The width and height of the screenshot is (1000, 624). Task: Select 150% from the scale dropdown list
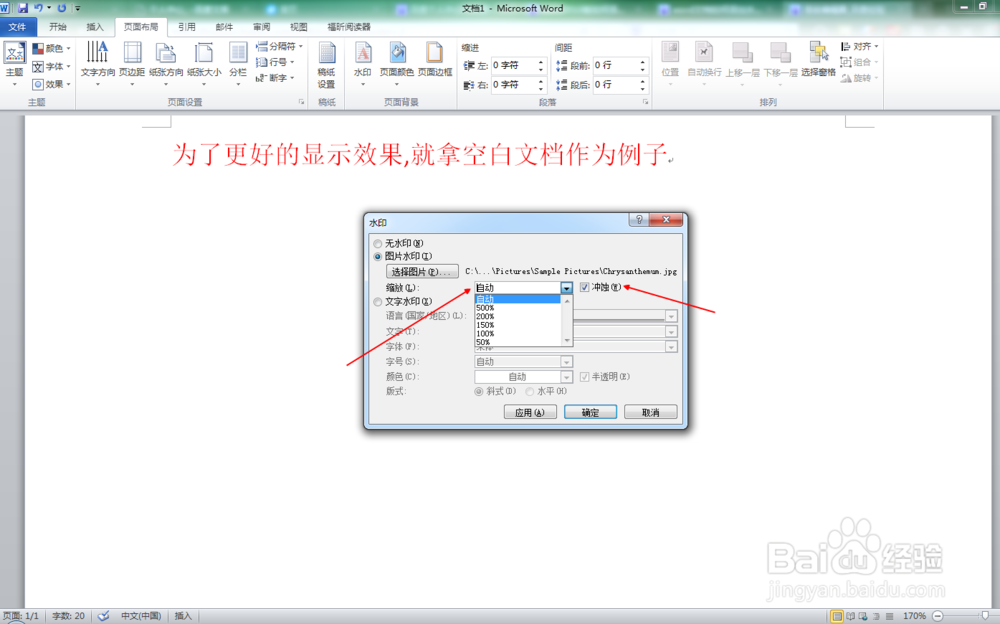[x=485, y=325]
